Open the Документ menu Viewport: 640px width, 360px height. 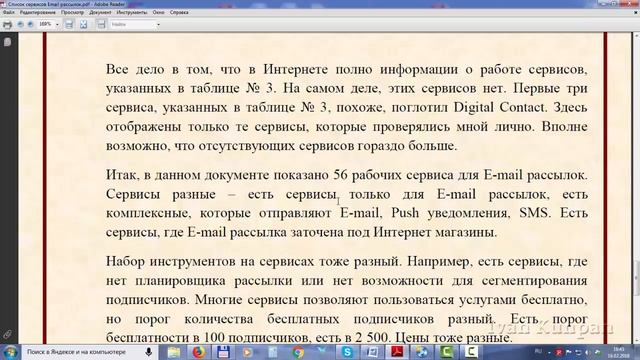pyautogui.click(x=100, y=12)
